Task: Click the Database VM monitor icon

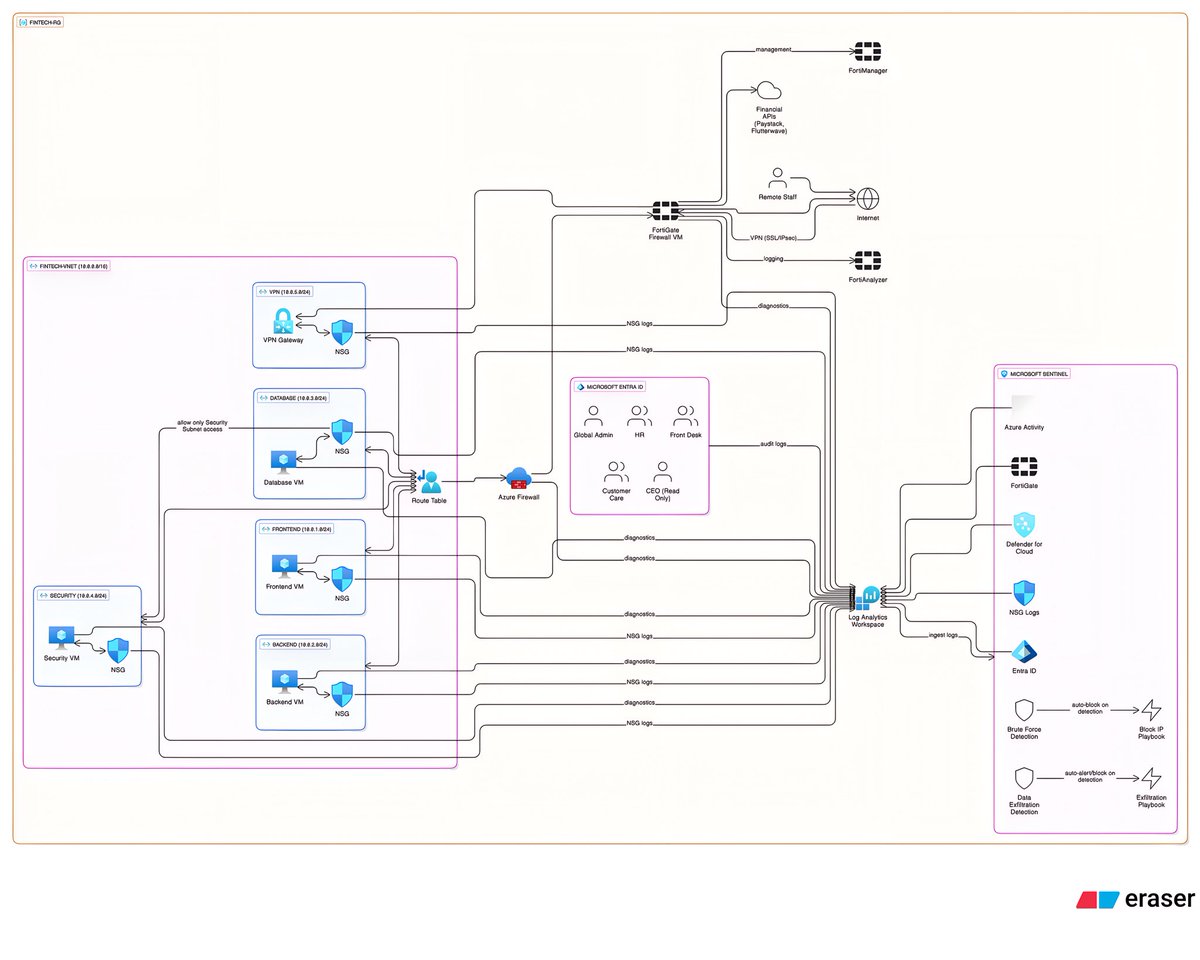Action: pyautogui.click(x=284, y=461)
